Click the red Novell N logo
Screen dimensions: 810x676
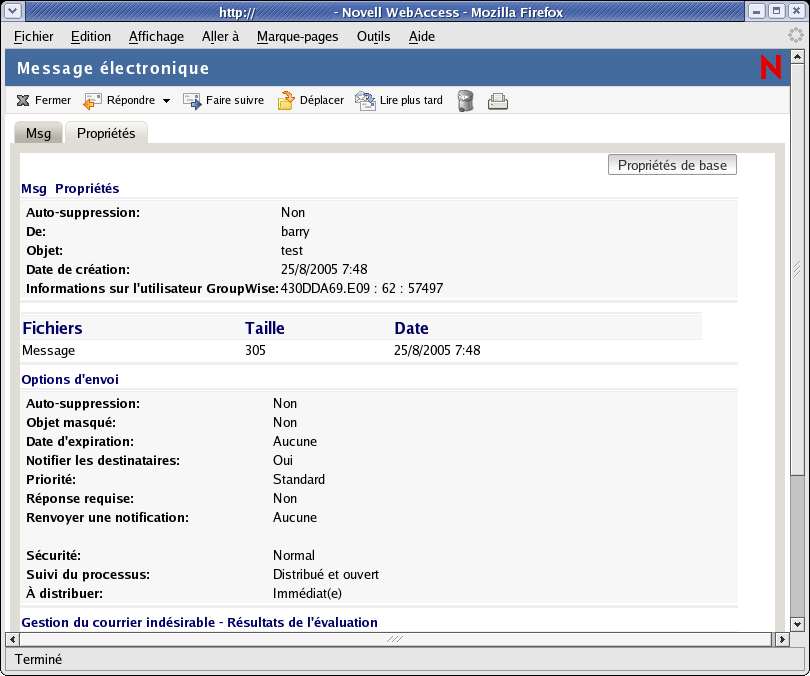coord(771,68)
